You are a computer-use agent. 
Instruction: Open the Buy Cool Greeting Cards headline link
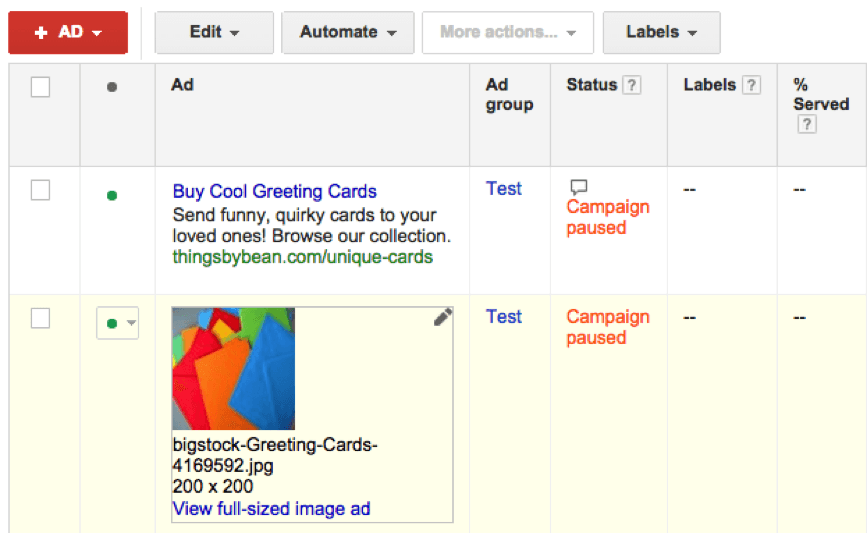(x=275, y=191)
